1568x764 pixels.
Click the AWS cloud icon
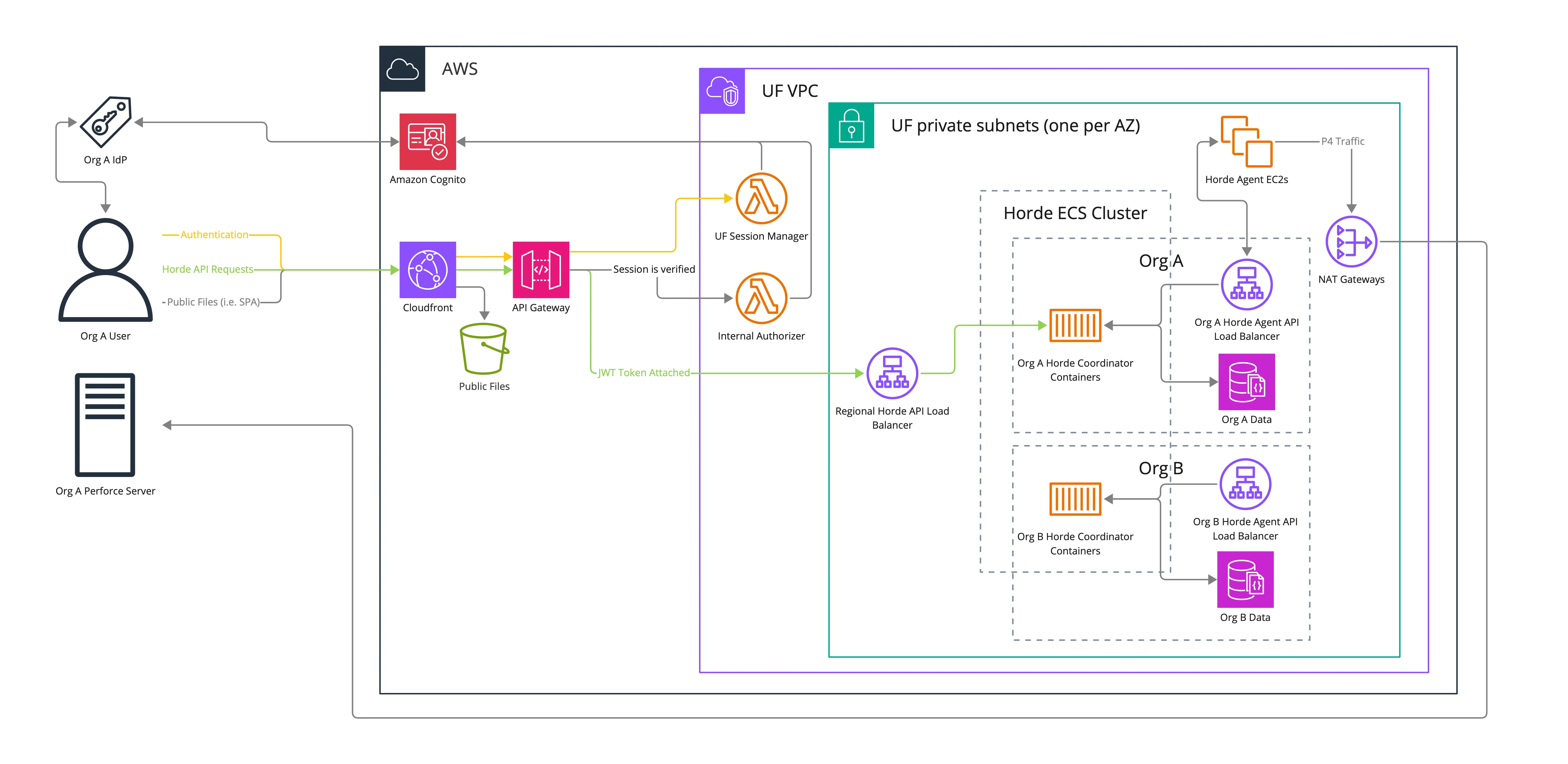click(x=402, y=69)
